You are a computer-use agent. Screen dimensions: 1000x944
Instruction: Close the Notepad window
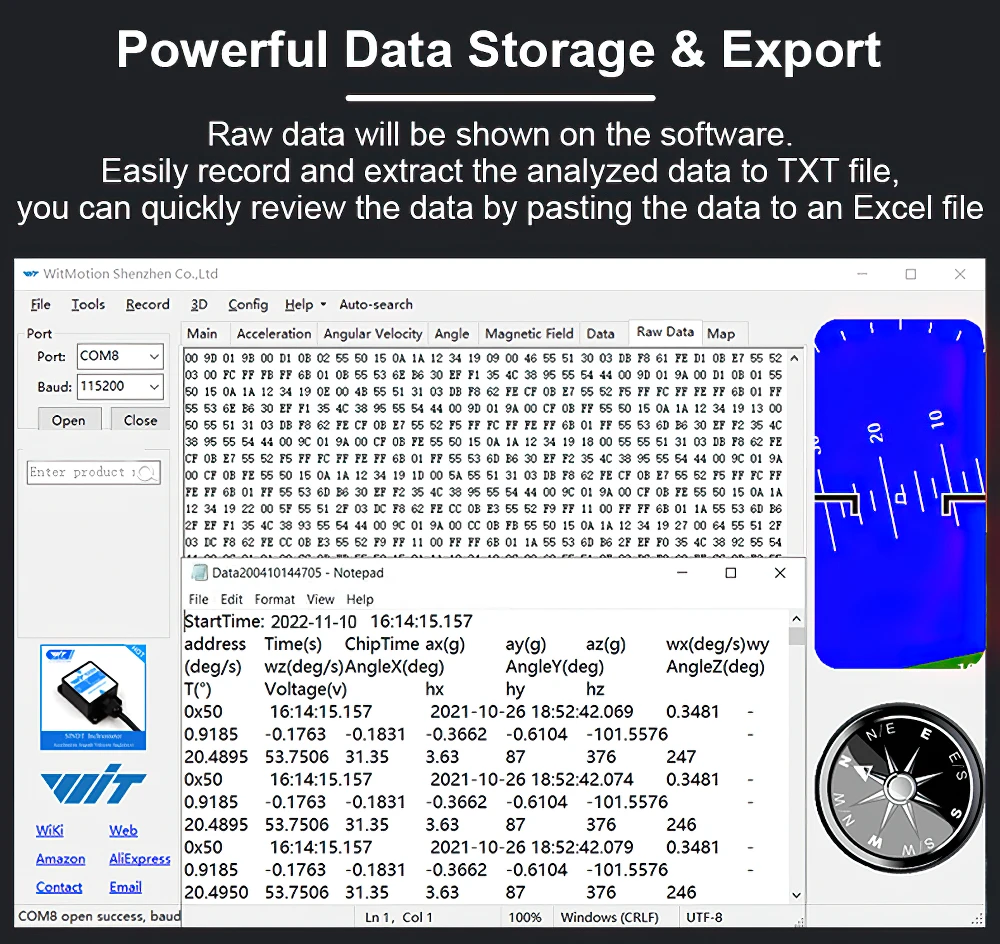[x=780, y=572]
